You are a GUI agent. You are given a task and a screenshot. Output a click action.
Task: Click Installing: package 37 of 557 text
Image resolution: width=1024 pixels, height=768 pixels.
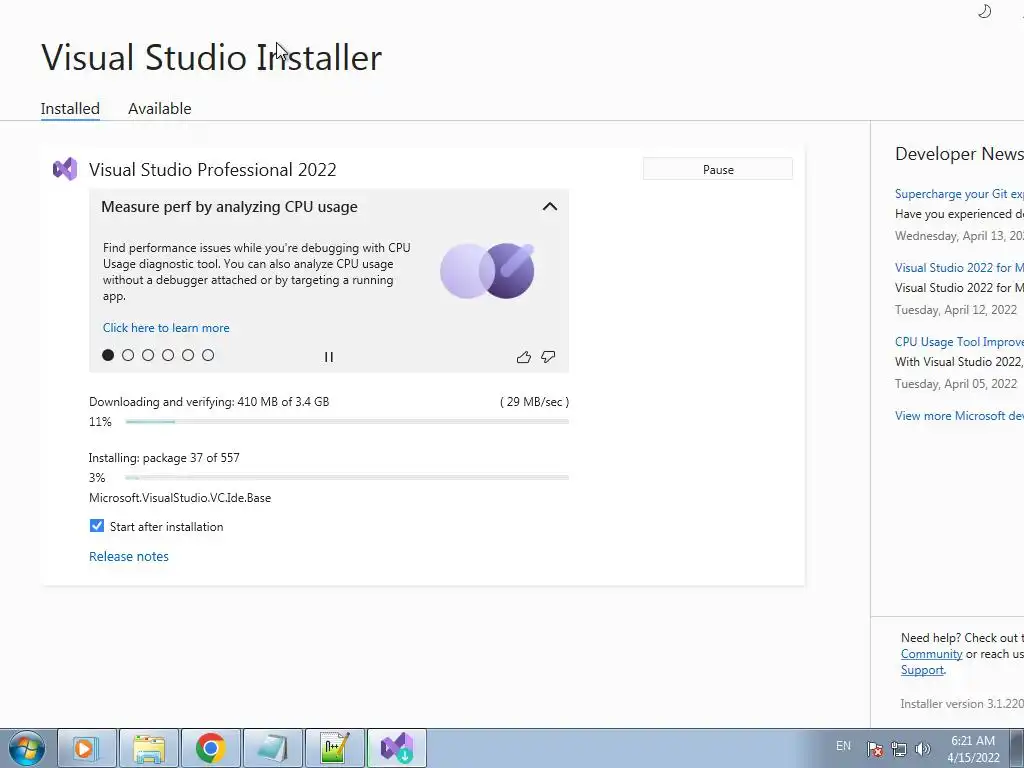click(x=164, y=458)
